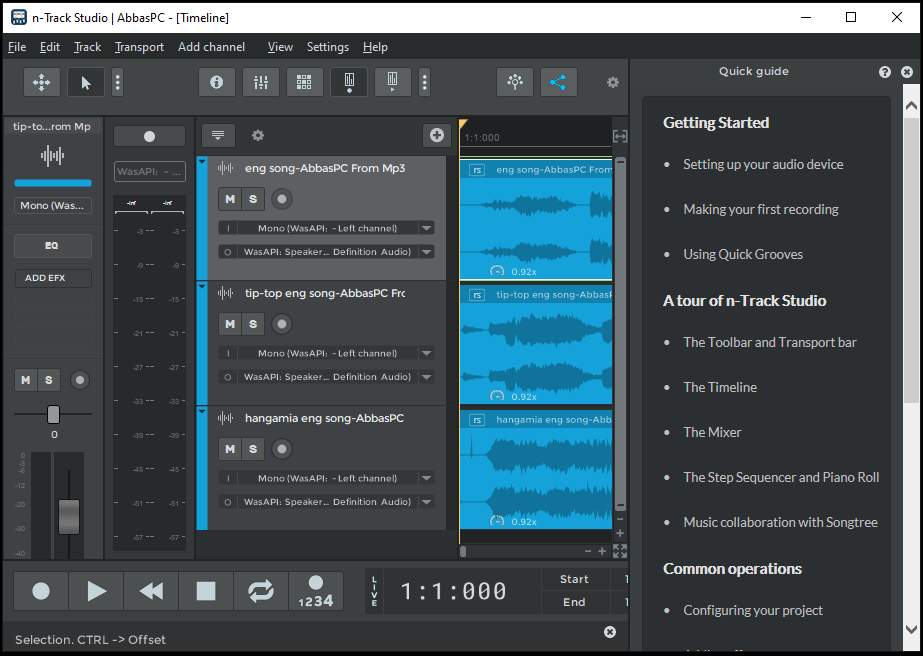This screenshot has height=656, width=923.
Task: Click the speed 0.92x icon on hangamia clip
Action: tap(497, 521)
